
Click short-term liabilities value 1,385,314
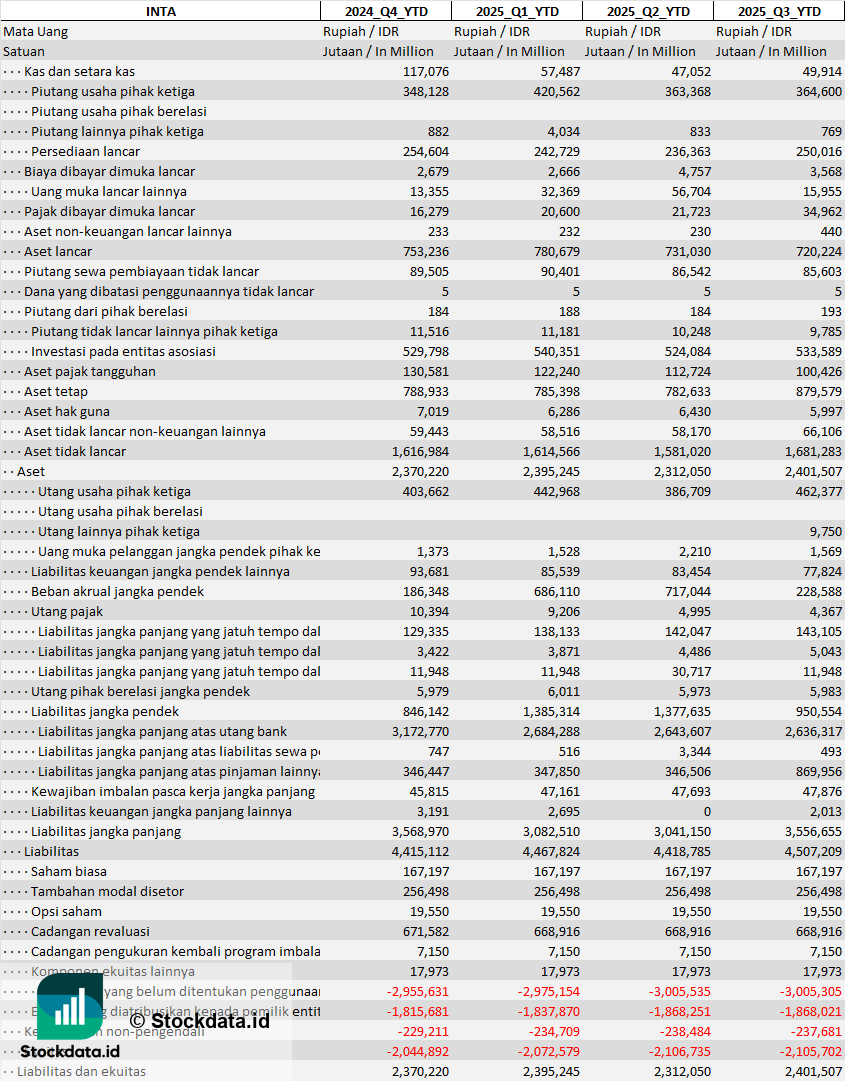551,711
